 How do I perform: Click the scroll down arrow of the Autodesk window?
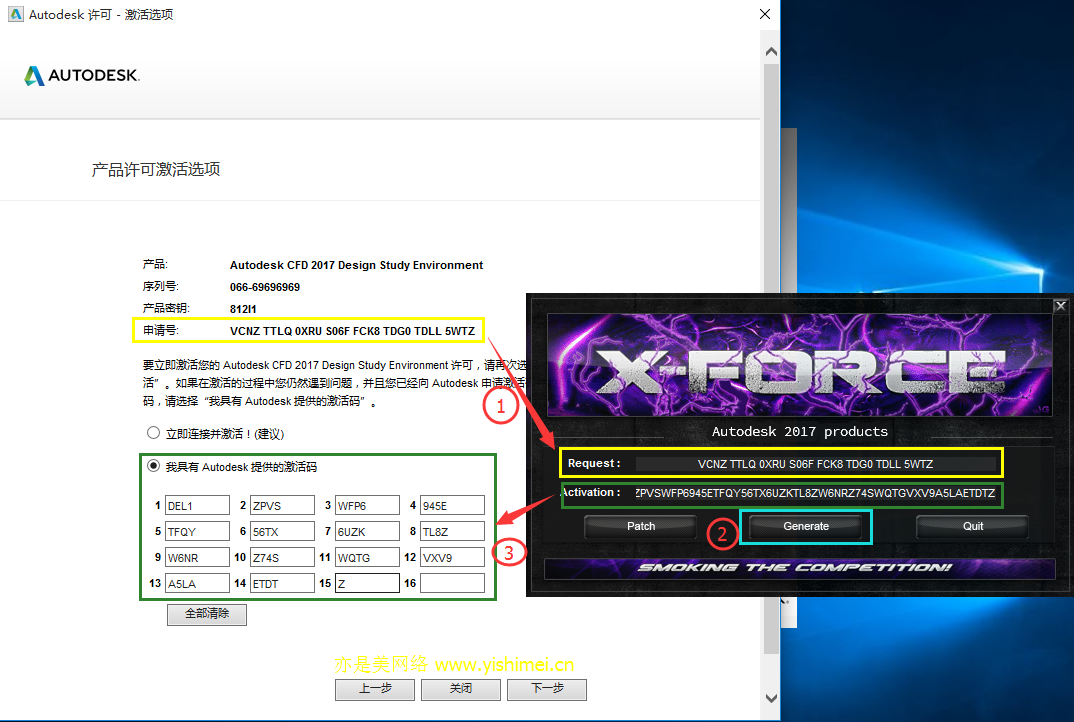(771, 698)
